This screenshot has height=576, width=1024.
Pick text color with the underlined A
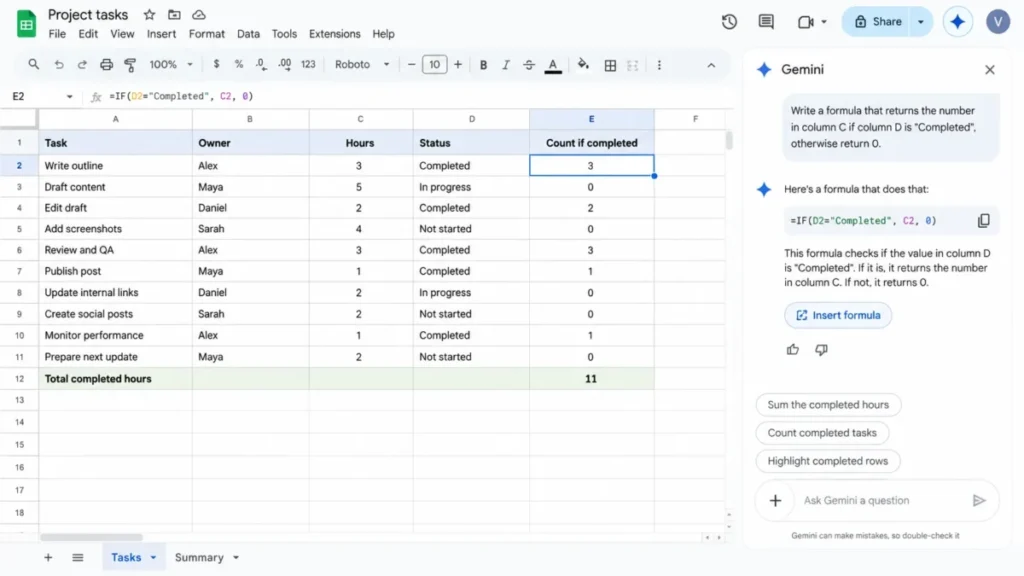coord(553,65)
